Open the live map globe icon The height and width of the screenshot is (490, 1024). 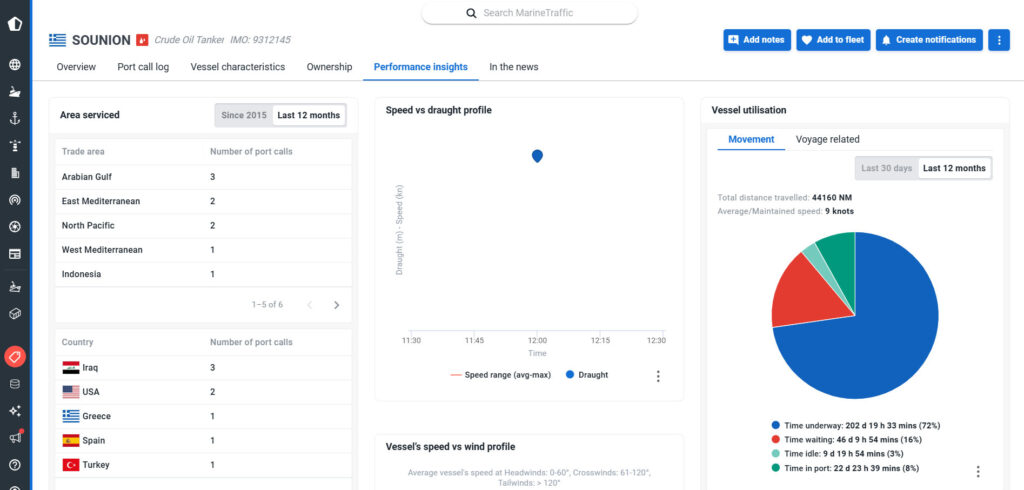14,65
